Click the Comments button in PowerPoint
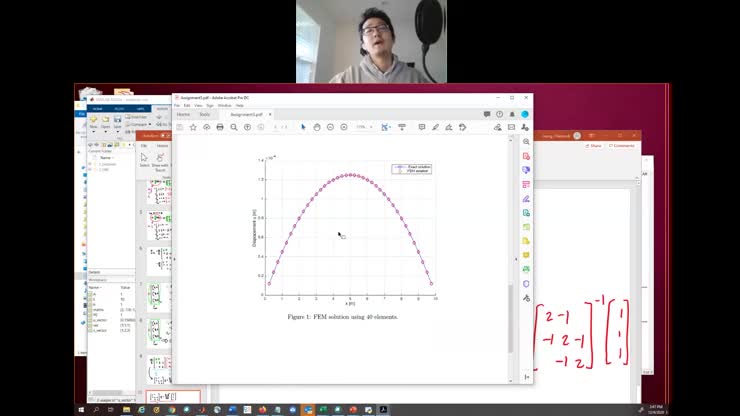The image size is (740, 416). tap(622, 145)
